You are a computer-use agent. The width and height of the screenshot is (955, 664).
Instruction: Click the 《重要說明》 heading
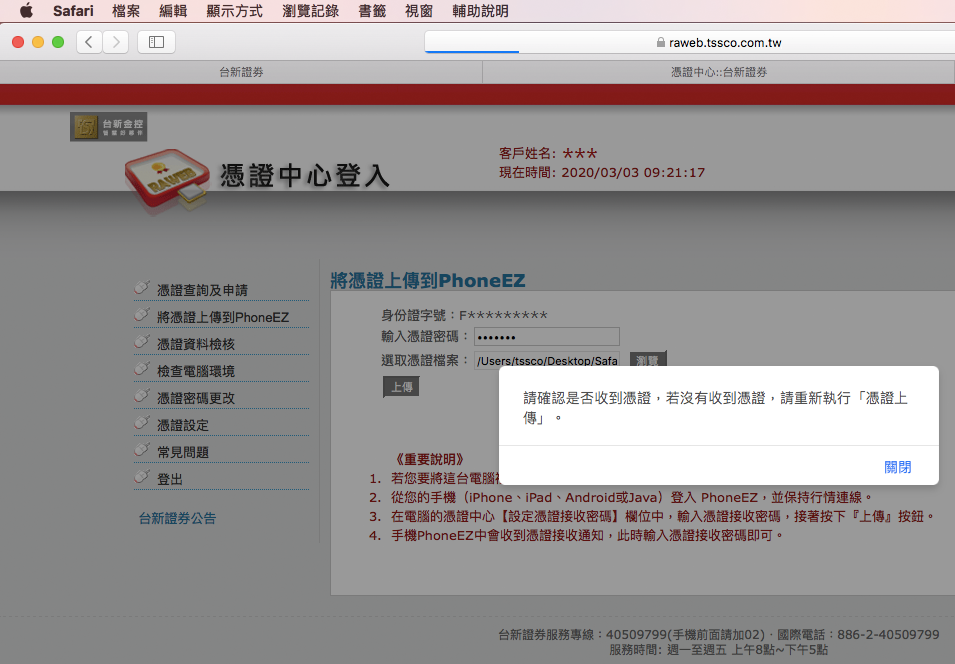click(x=430, y=459)
